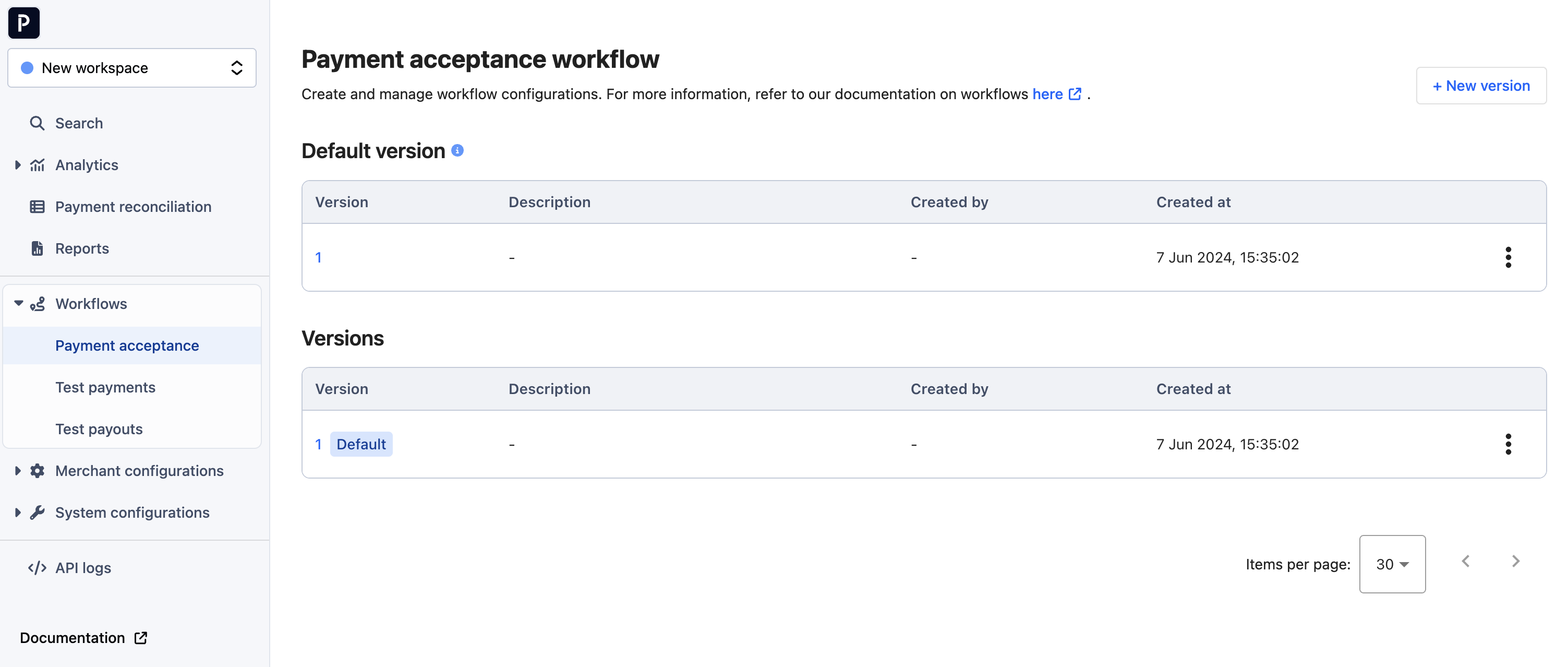Open three-dot menu in Versions table row
The width and height of the screenshot is (1568, 667).
click(1507, 445)
